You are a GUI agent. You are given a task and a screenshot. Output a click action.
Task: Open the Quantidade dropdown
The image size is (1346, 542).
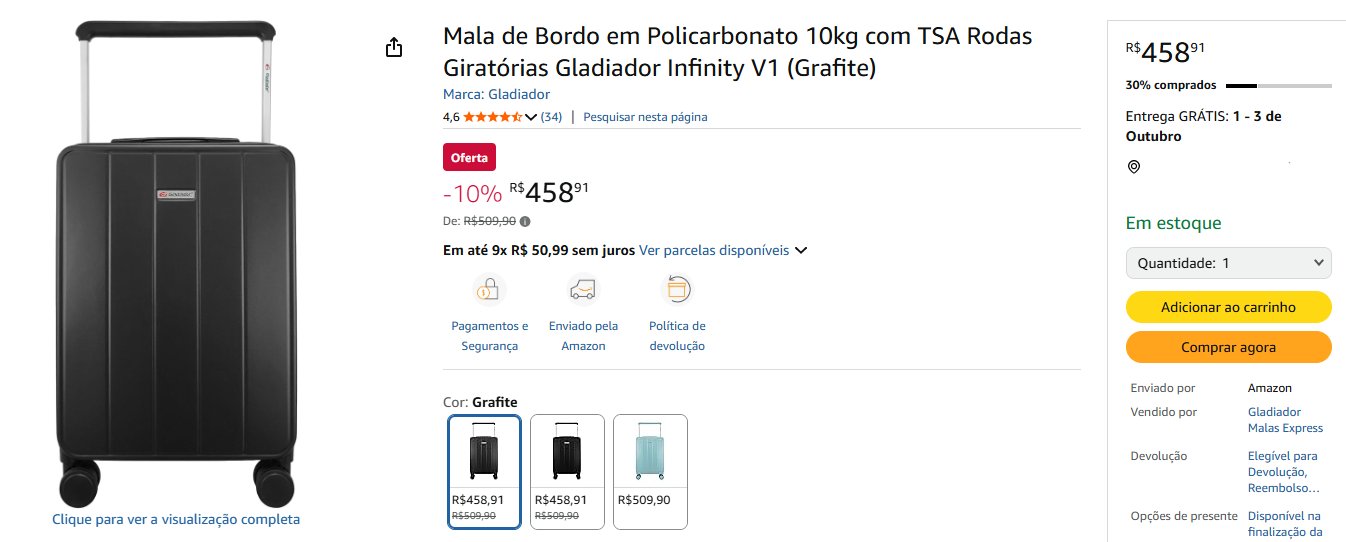[1228, 263]
